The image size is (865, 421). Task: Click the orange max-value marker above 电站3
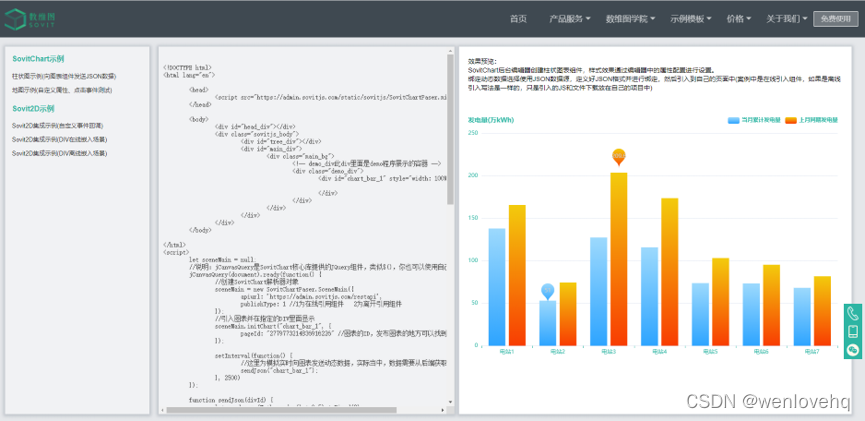619,157
